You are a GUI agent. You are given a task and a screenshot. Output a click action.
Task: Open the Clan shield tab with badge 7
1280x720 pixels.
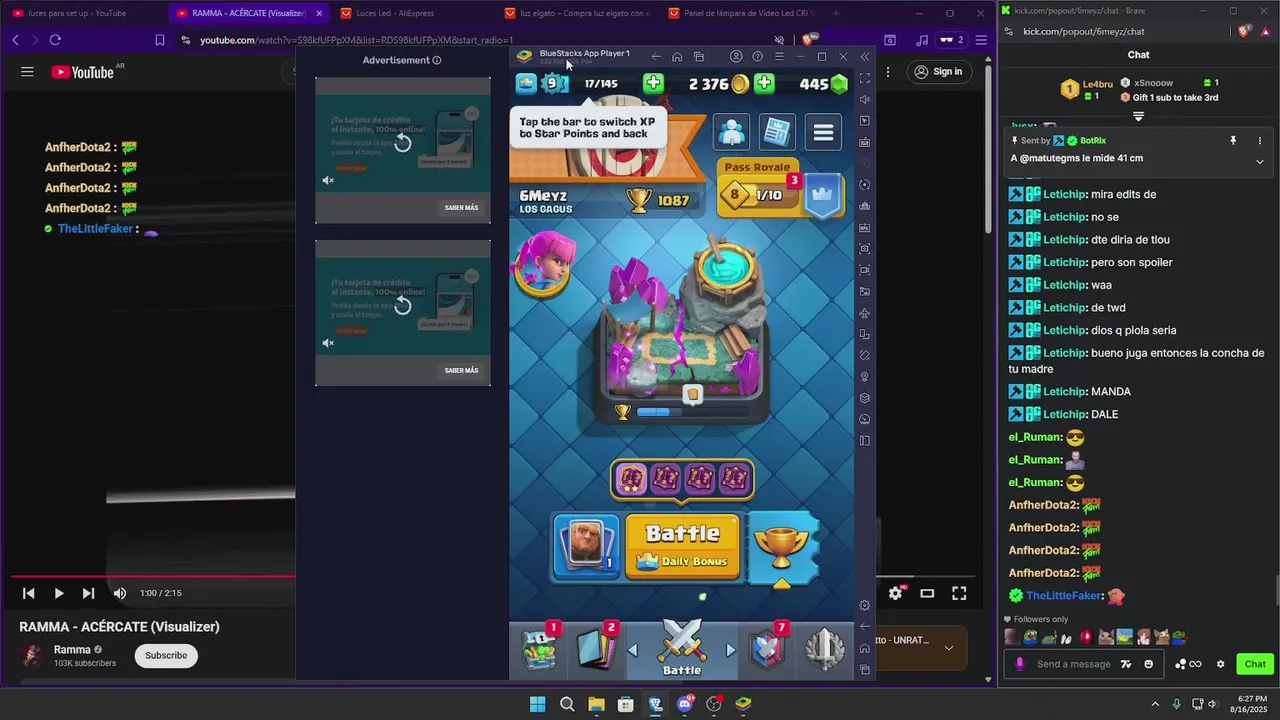[768, 648]
